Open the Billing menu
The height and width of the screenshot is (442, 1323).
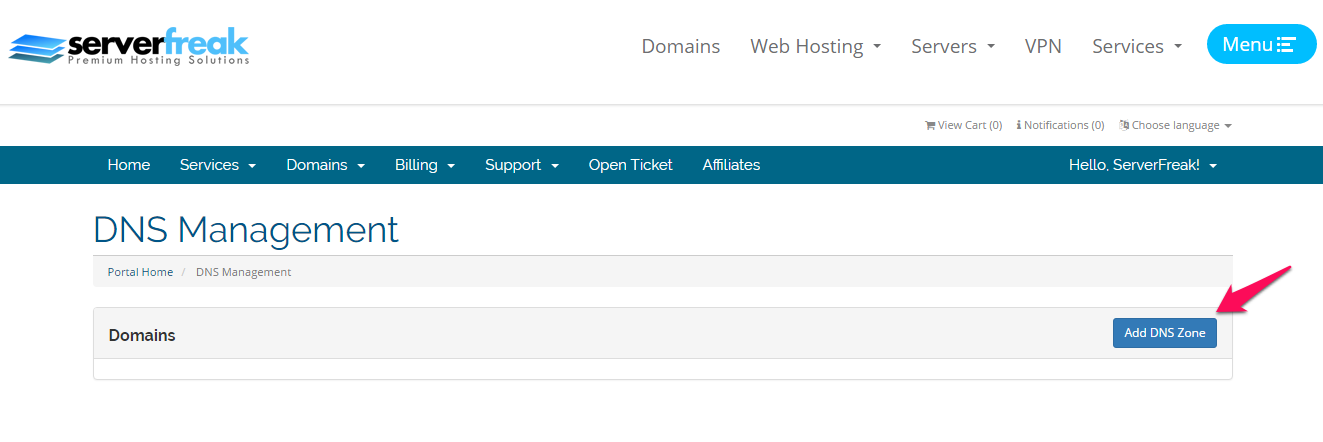pyautogui.click(x=425, y=165)
